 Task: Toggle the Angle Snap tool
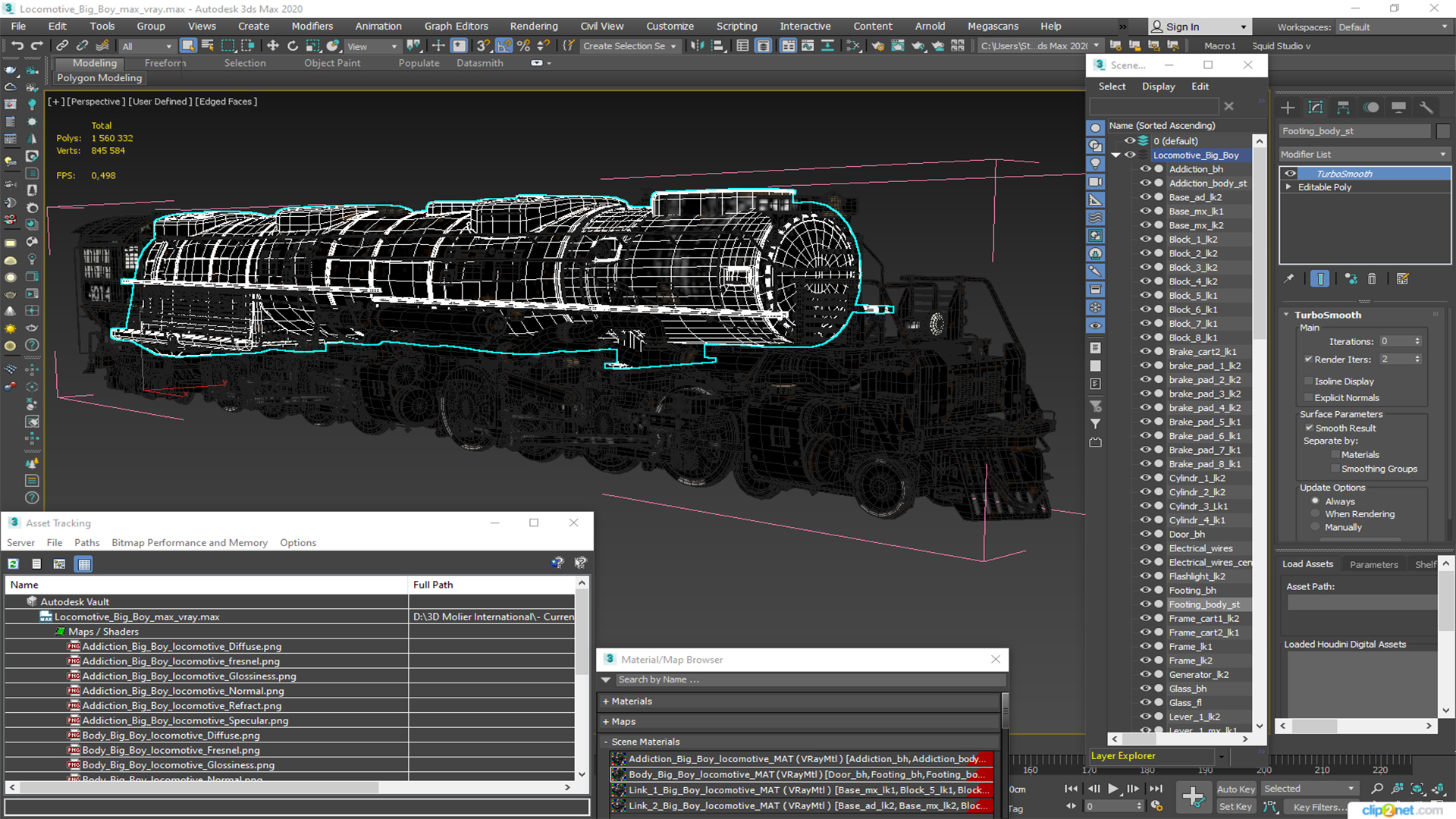(504, 45)
